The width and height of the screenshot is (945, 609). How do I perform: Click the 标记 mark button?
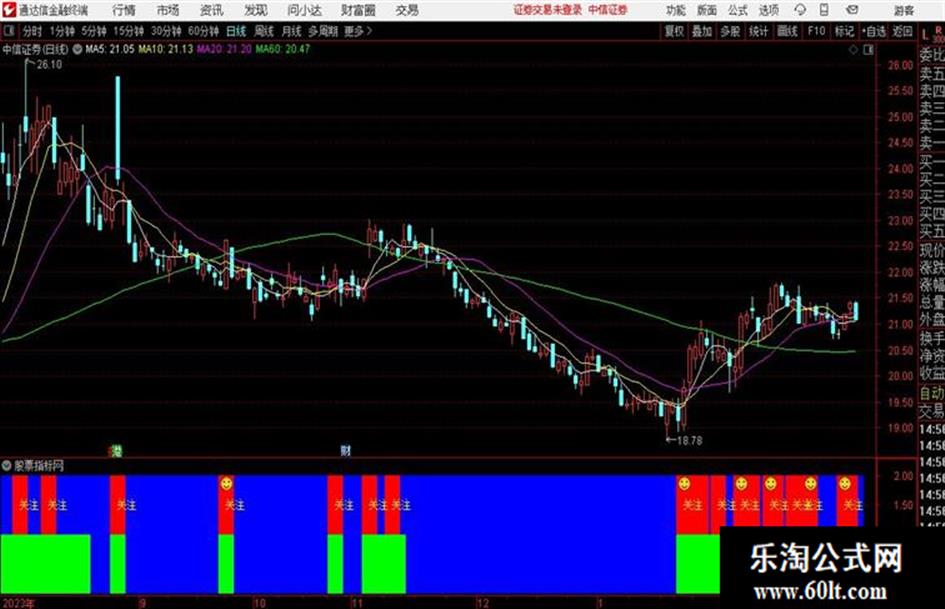pyautogui.click(x=844, y=31)
